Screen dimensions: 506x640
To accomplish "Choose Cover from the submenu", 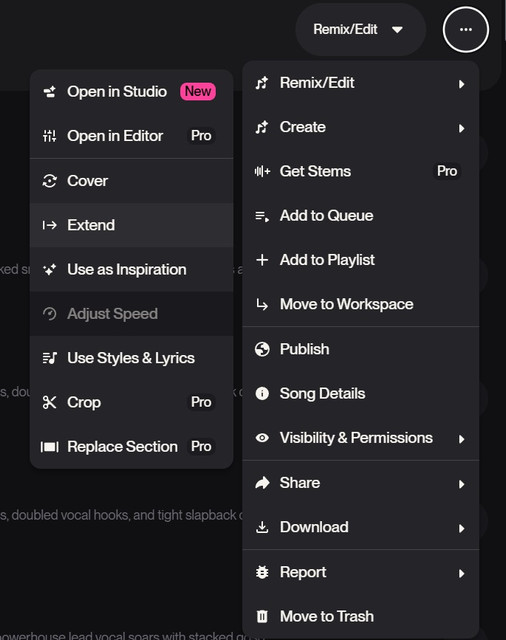I will coord(131,181).
